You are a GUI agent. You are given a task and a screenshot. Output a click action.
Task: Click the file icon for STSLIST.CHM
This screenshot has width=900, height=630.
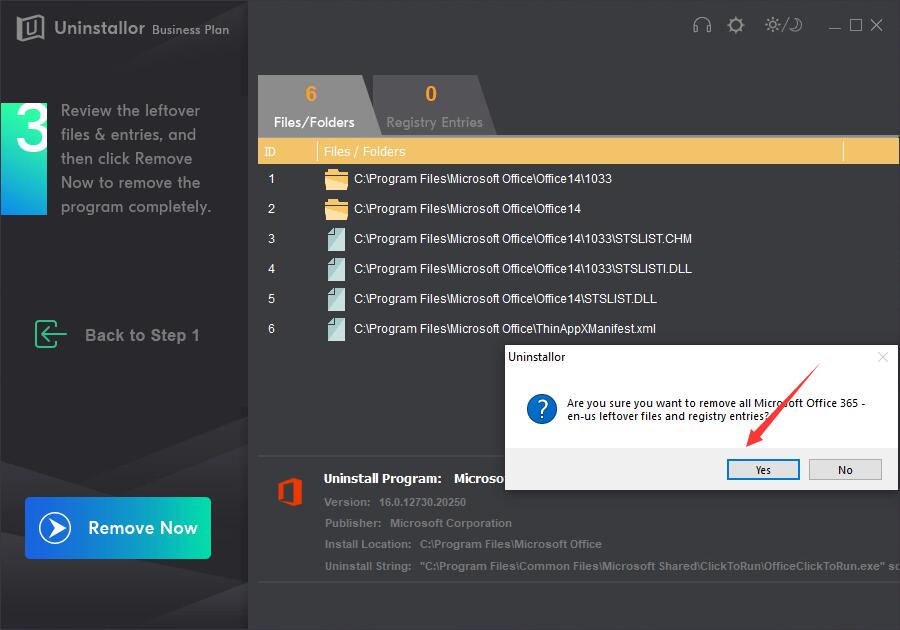[336, 239]
